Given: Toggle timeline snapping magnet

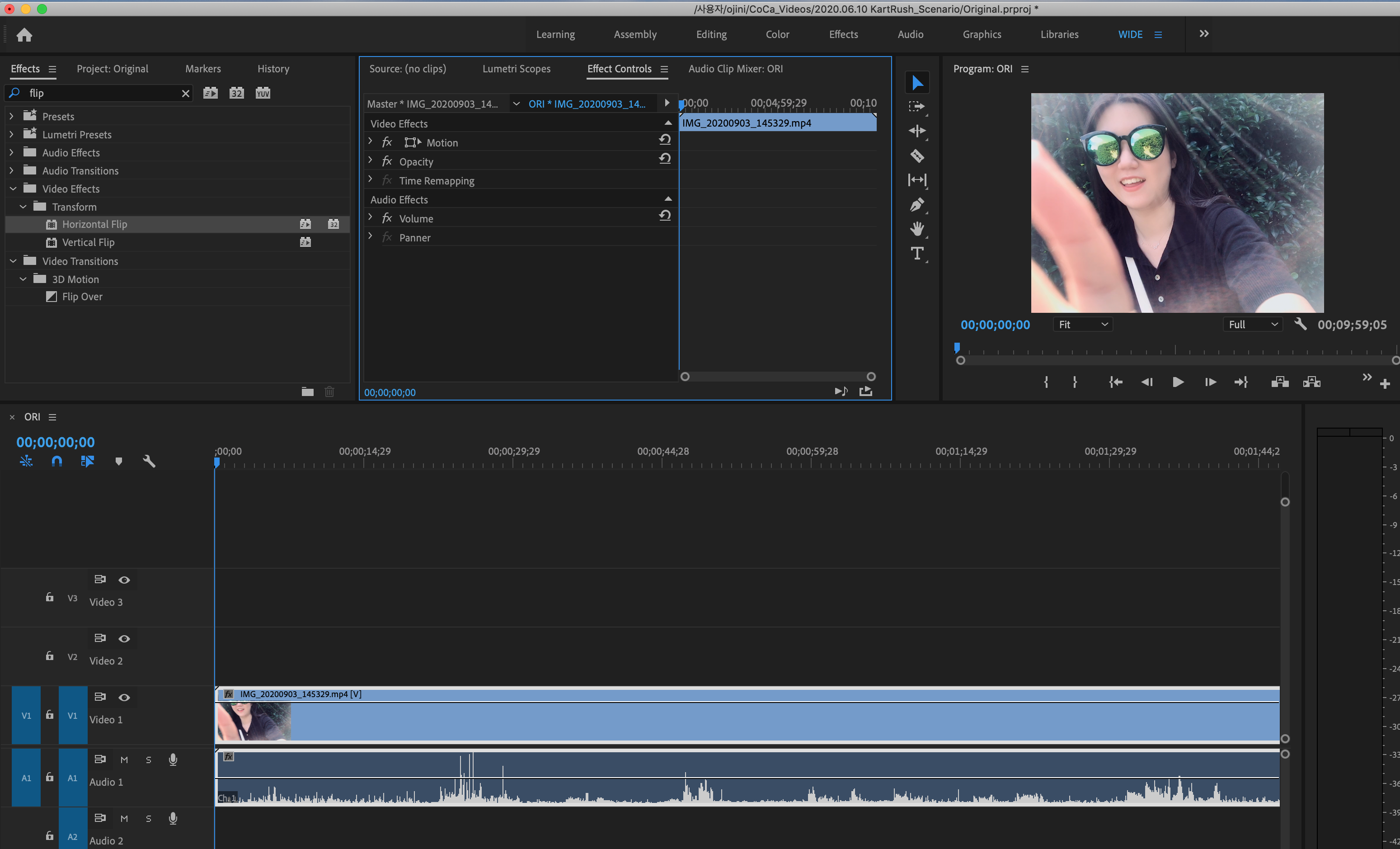Looking at the screenshot, I should (57, 462).
